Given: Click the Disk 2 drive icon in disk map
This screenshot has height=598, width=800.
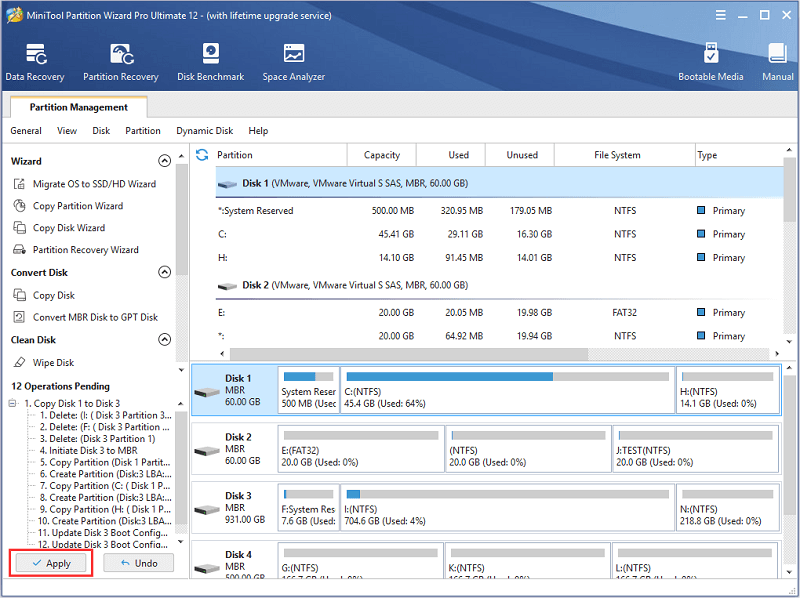Looking at the screenshot, I should click(207, 451).
